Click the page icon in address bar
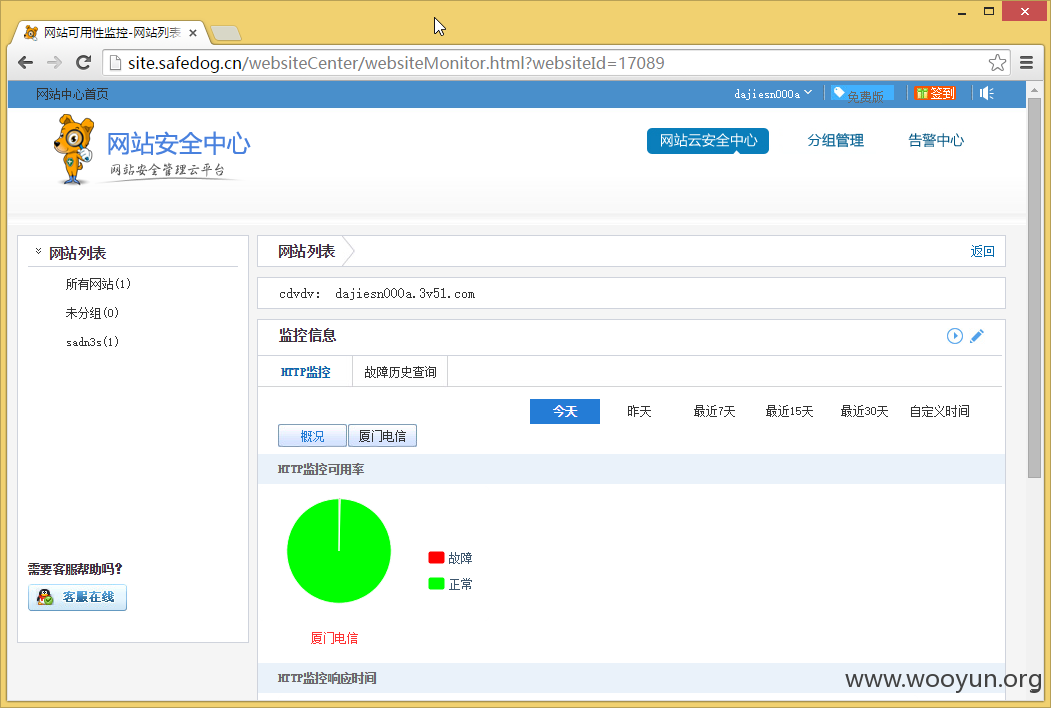1051x708 pixels. pos(115,62)
